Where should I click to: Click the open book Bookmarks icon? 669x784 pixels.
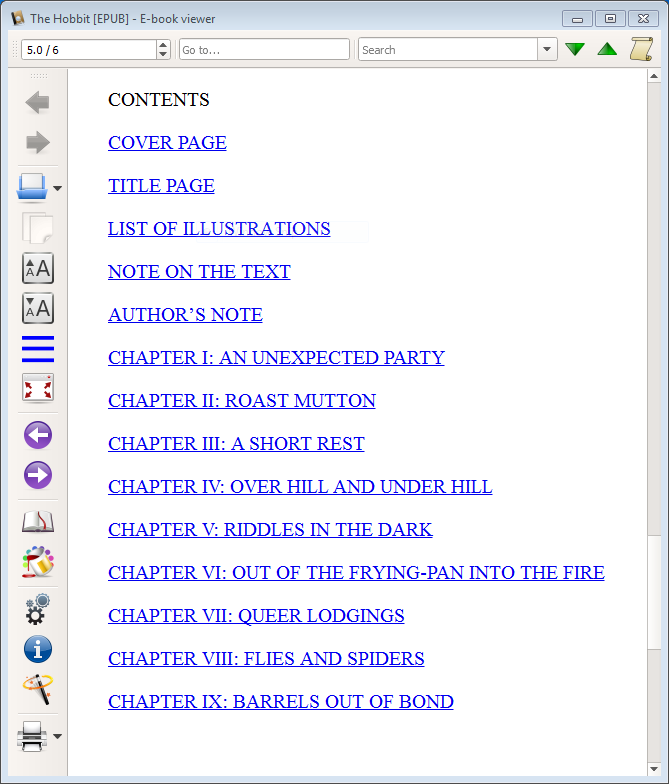pos(38,522)
